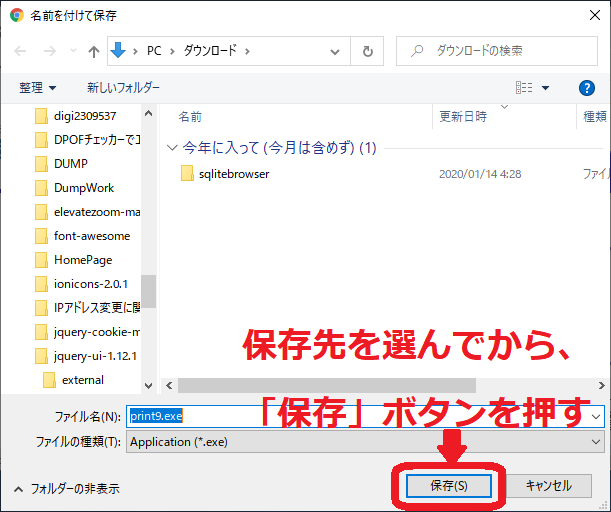The image size is (611, 512).
Task: Open the help question mark icon
Action: tap(587, 88)
